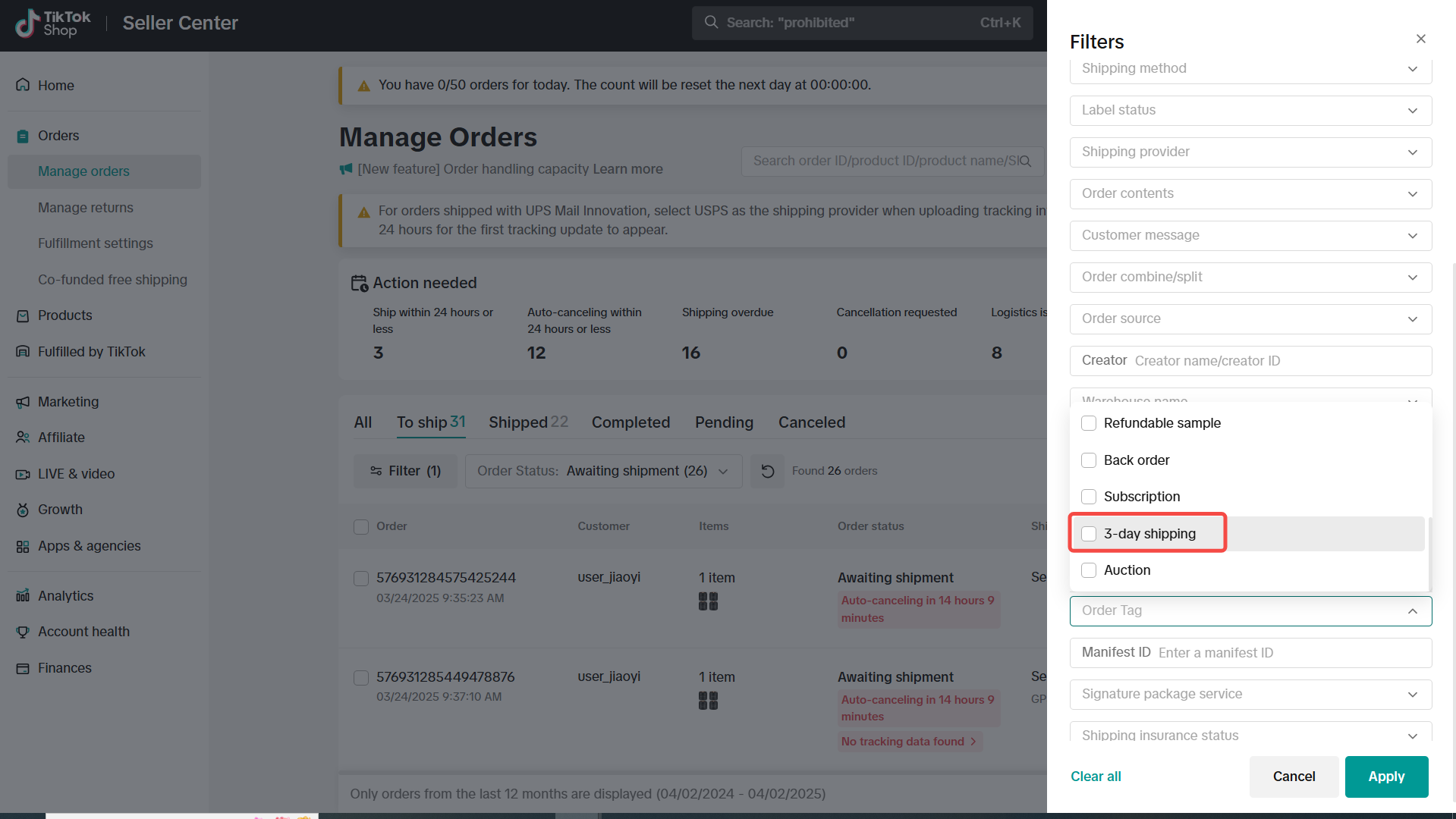1456x819 pixels.
Task: Open Manage returns menu item
Action: (86, 208)
